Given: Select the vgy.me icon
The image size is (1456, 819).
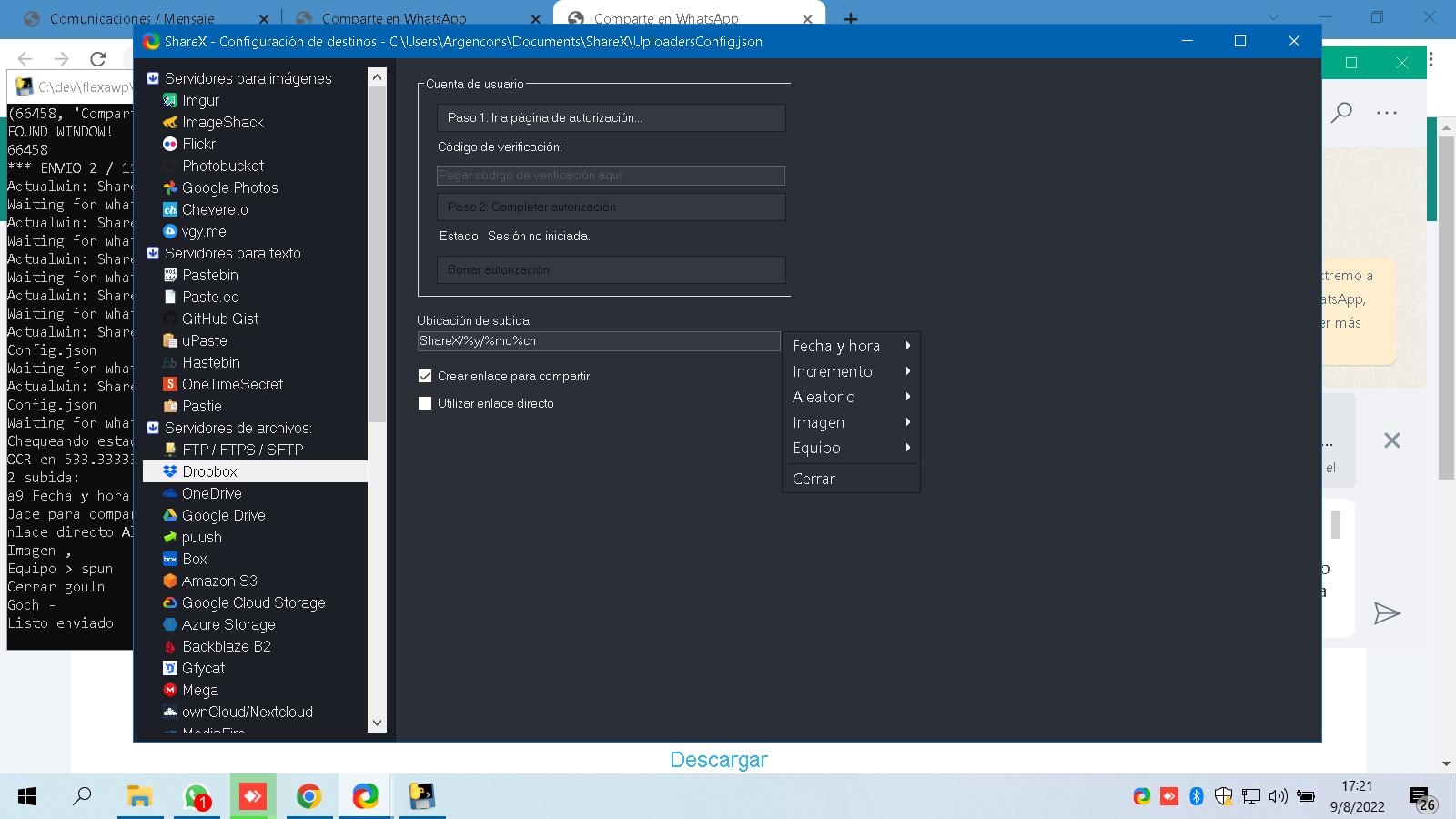Looking at the screenshot, I should (x=169, y=231).
